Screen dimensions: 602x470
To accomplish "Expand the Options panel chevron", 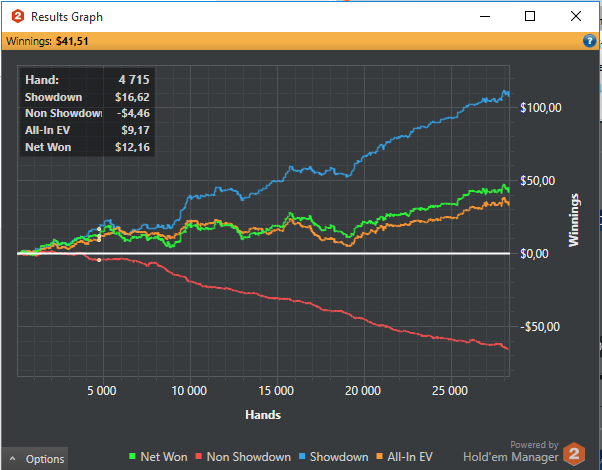I will [x=13, y=458].
